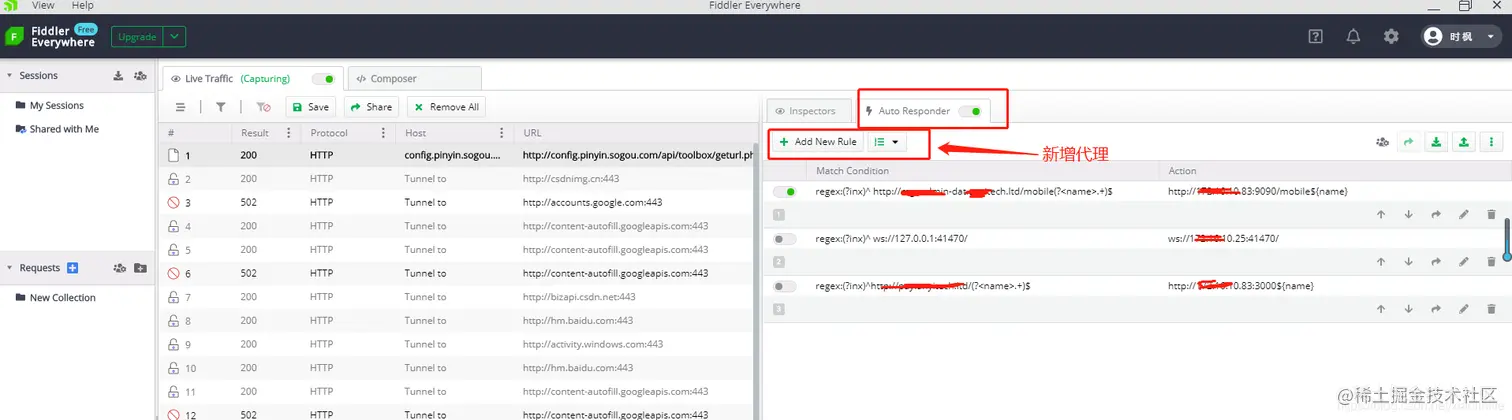Click the Upgrade button
The image size is (1512, 420).
138,37
